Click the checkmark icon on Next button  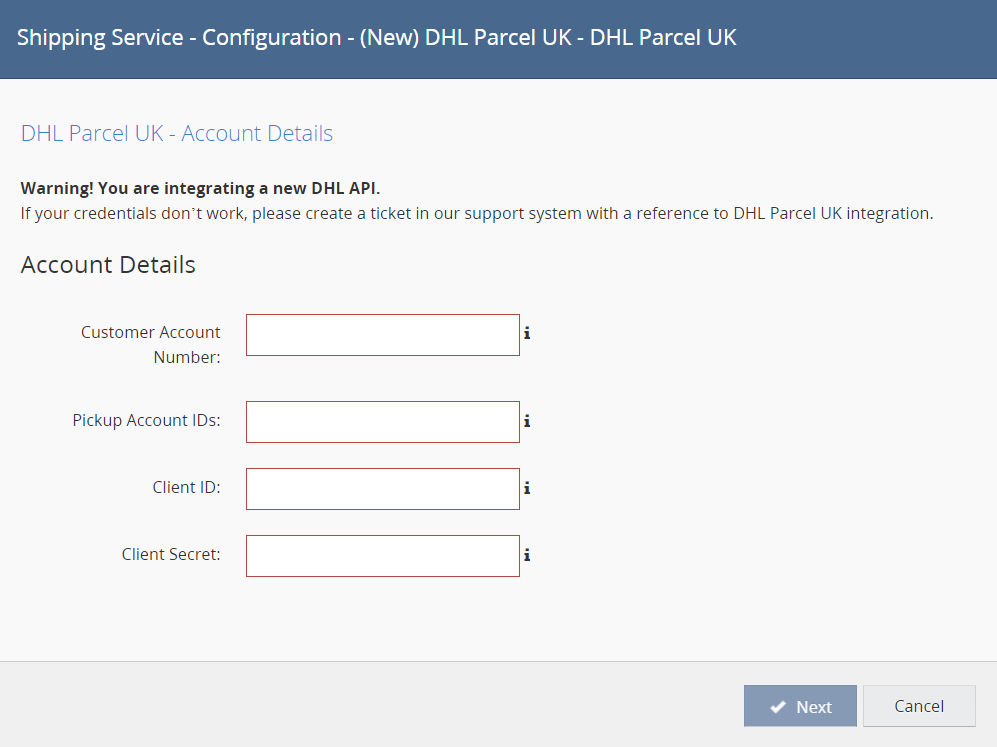pyautogui.click(x=777, y=707)
